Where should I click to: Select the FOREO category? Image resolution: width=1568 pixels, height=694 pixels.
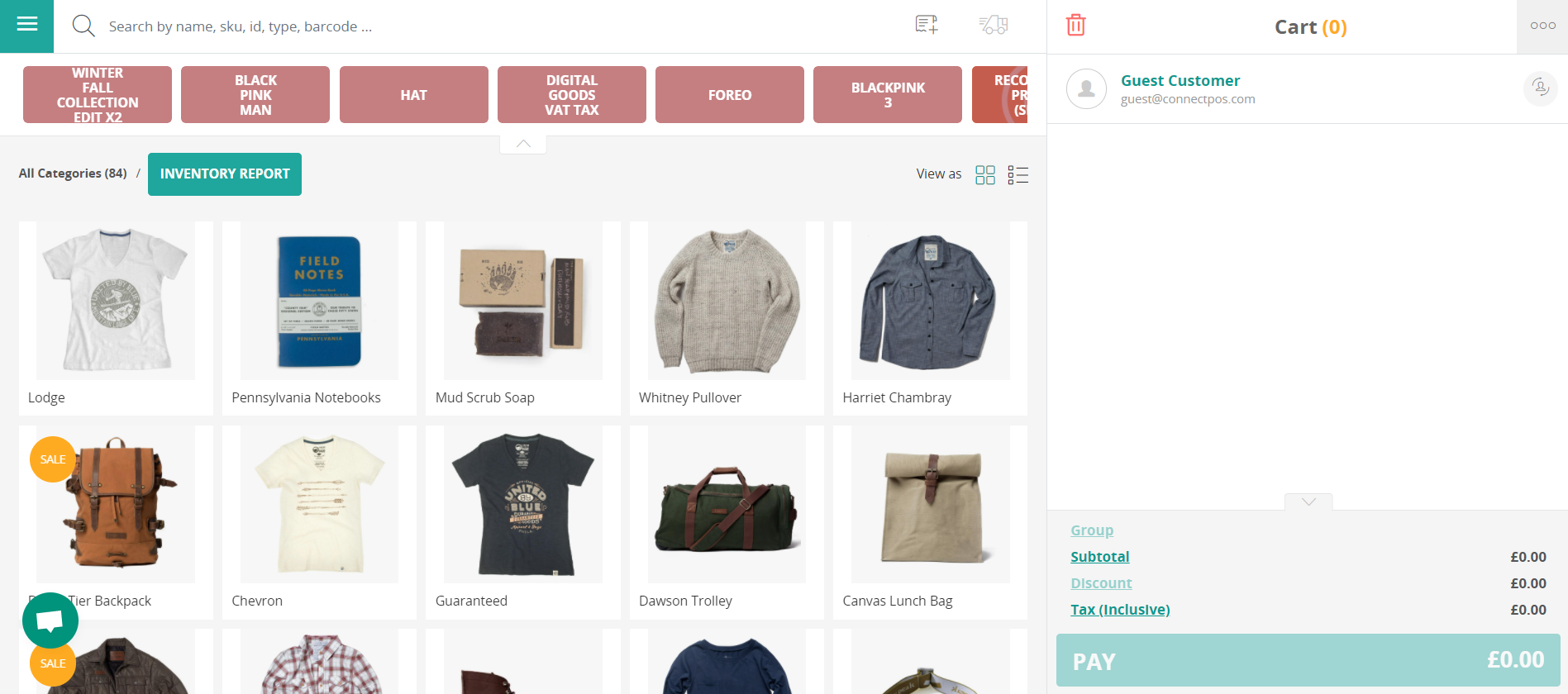[x=730, y=95]
